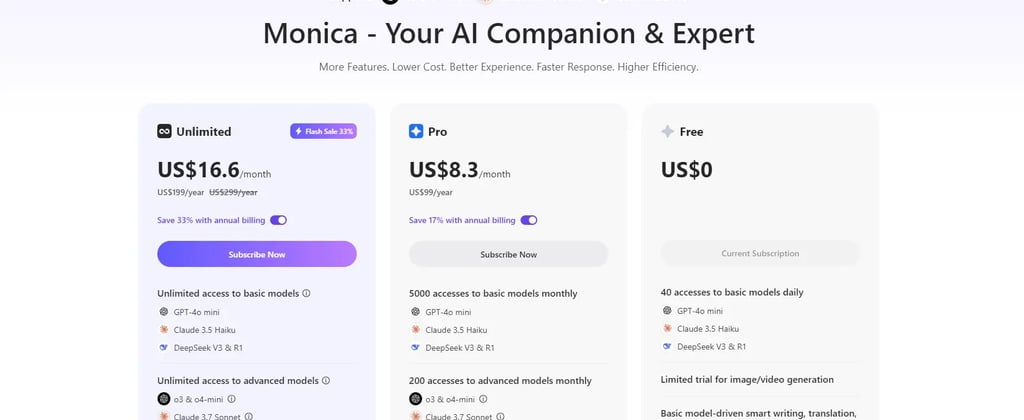Click the OpenAI icon for Unlimited o3 models
Viewport: 1024px width, 420px height.
point(164,398)
